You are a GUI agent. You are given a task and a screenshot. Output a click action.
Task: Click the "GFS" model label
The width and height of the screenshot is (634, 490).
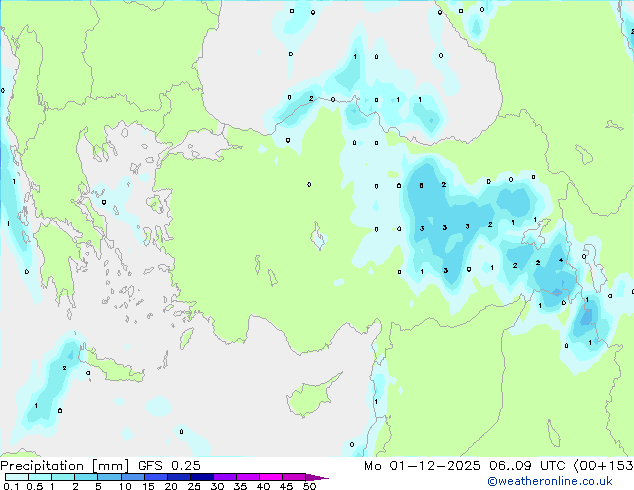pyautogui.click(x=150, y=465)
